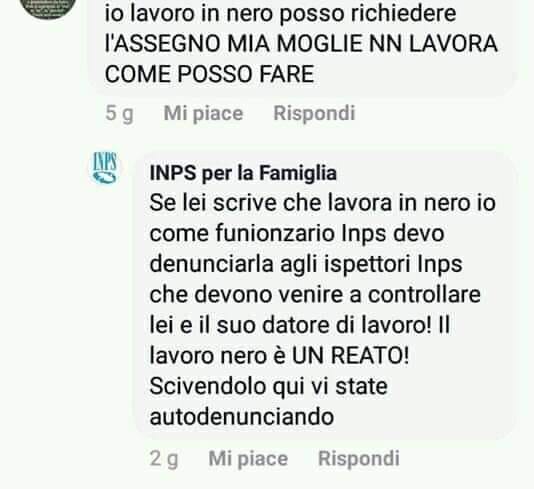The width and height of the screenshot is (534, 489).
Task: Tap the word "autodenunciando" in the reply
Action: [x=242, y=416]
